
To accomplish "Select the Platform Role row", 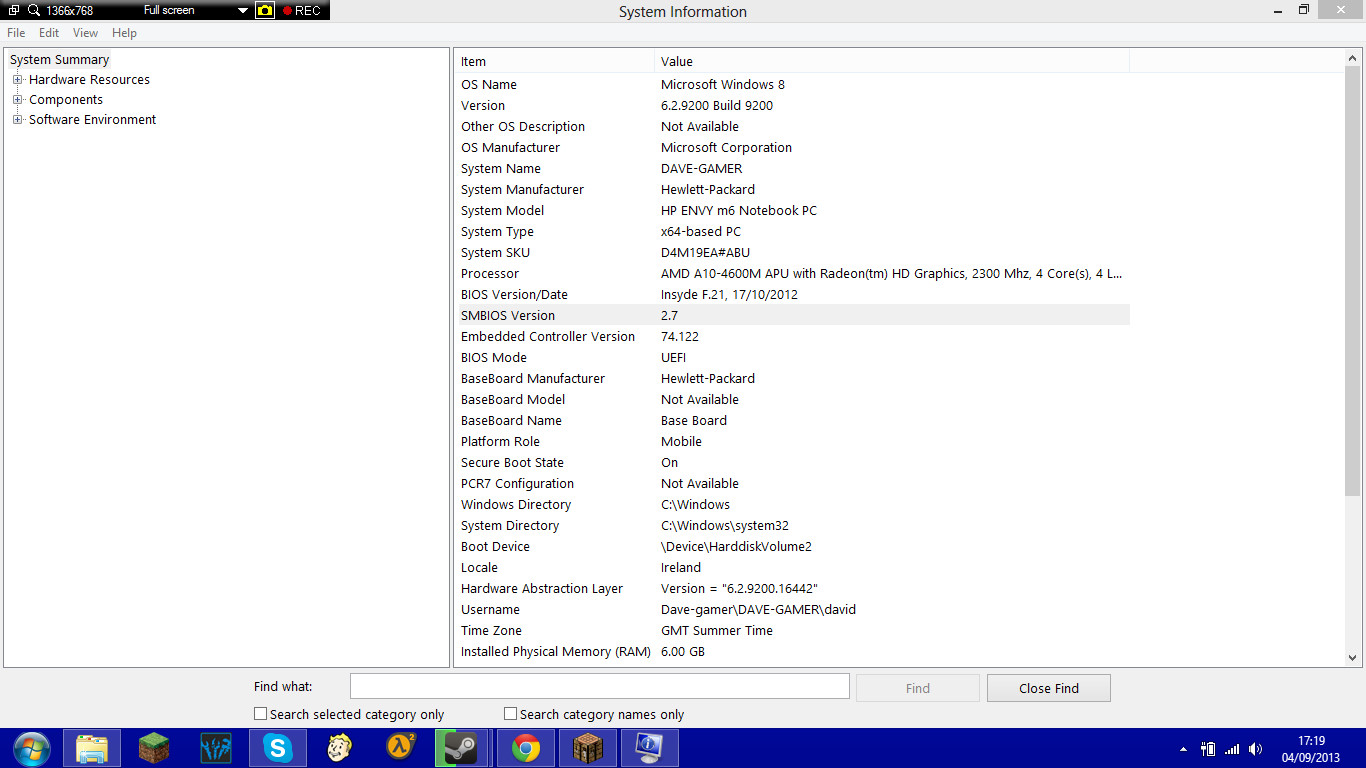I will tap(792, 442).
